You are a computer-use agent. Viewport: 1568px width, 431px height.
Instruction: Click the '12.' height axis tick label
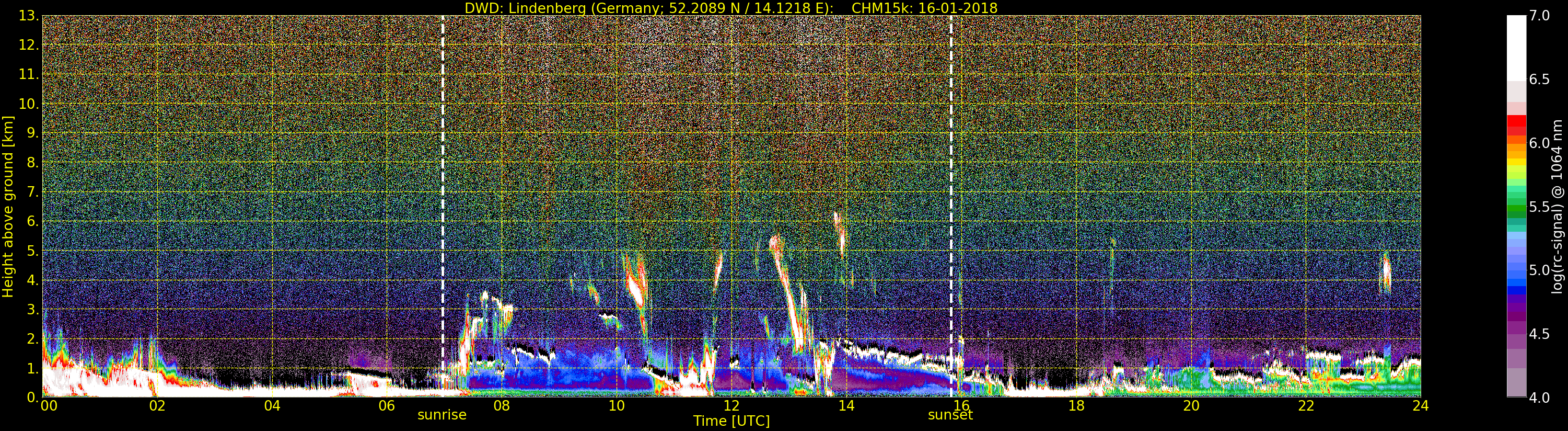point(29,45)
